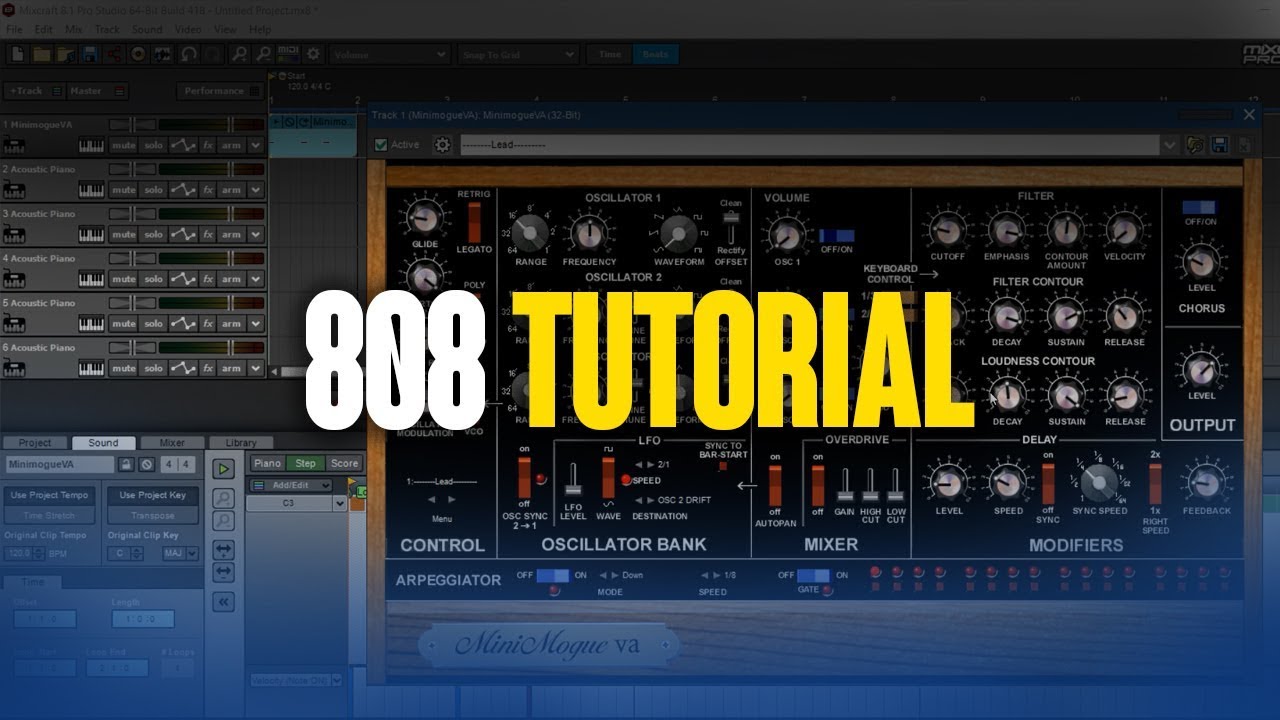
Task: Click the Mix Down to audio icon
Action: [x=162, y=54]
